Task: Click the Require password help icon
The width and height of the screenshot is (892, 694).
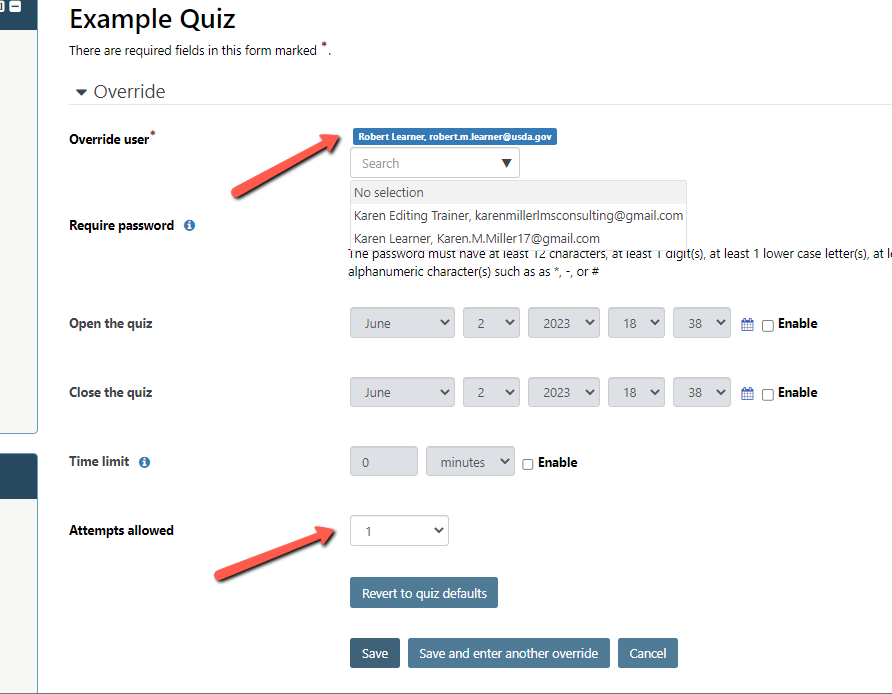Action: (189, 226)
